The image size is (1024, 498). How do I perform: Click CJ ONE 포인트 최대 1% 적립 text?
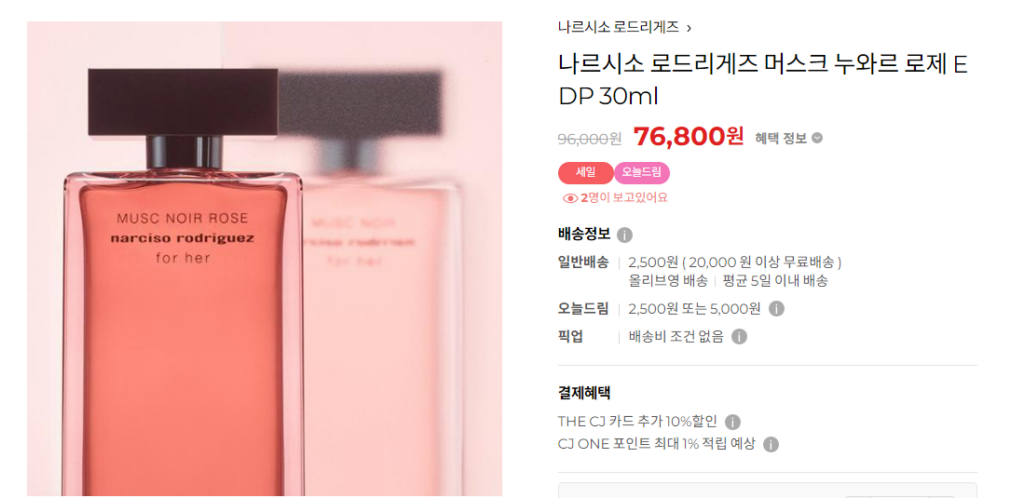point(656,444)
